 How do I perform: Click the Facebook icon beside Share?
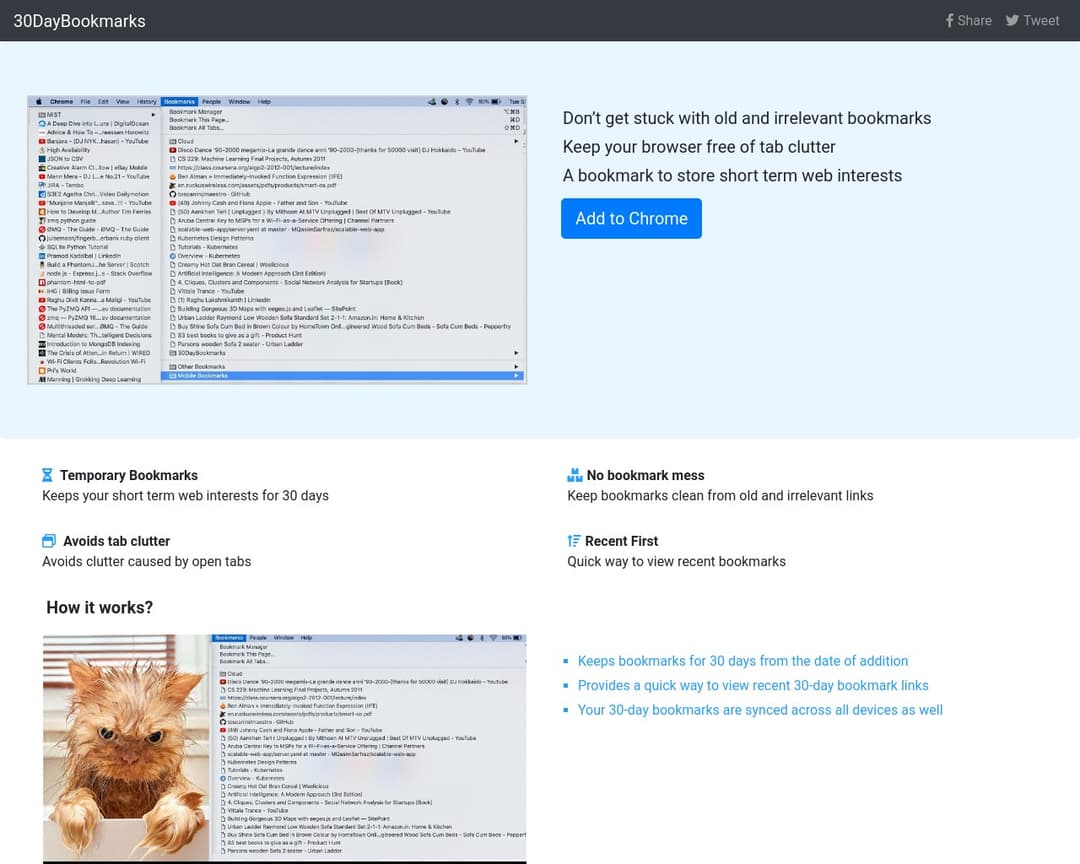pos(950,21)
